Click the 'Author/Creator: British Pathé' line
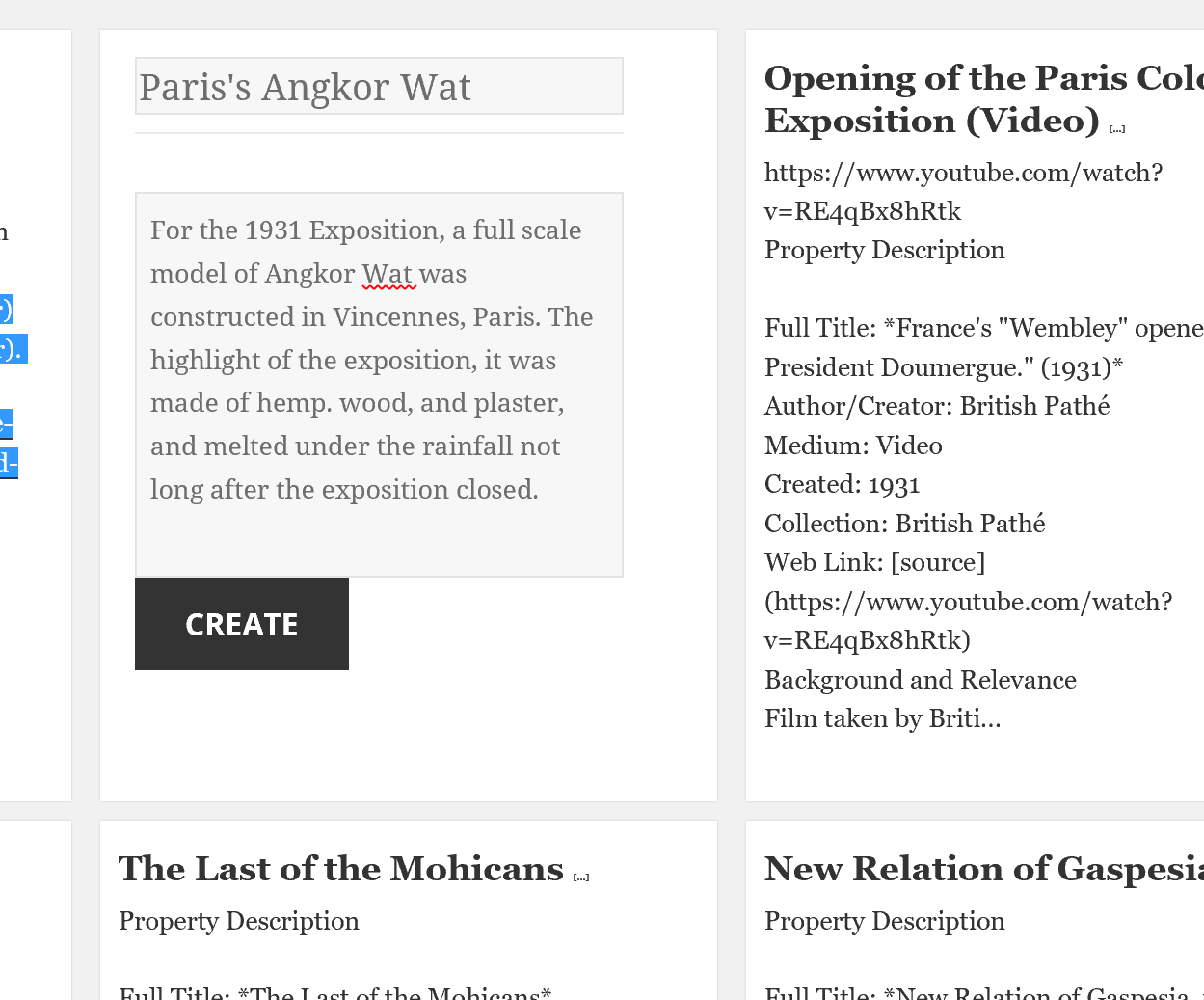The image size is (1204, 1000). (x=936, y=406)
